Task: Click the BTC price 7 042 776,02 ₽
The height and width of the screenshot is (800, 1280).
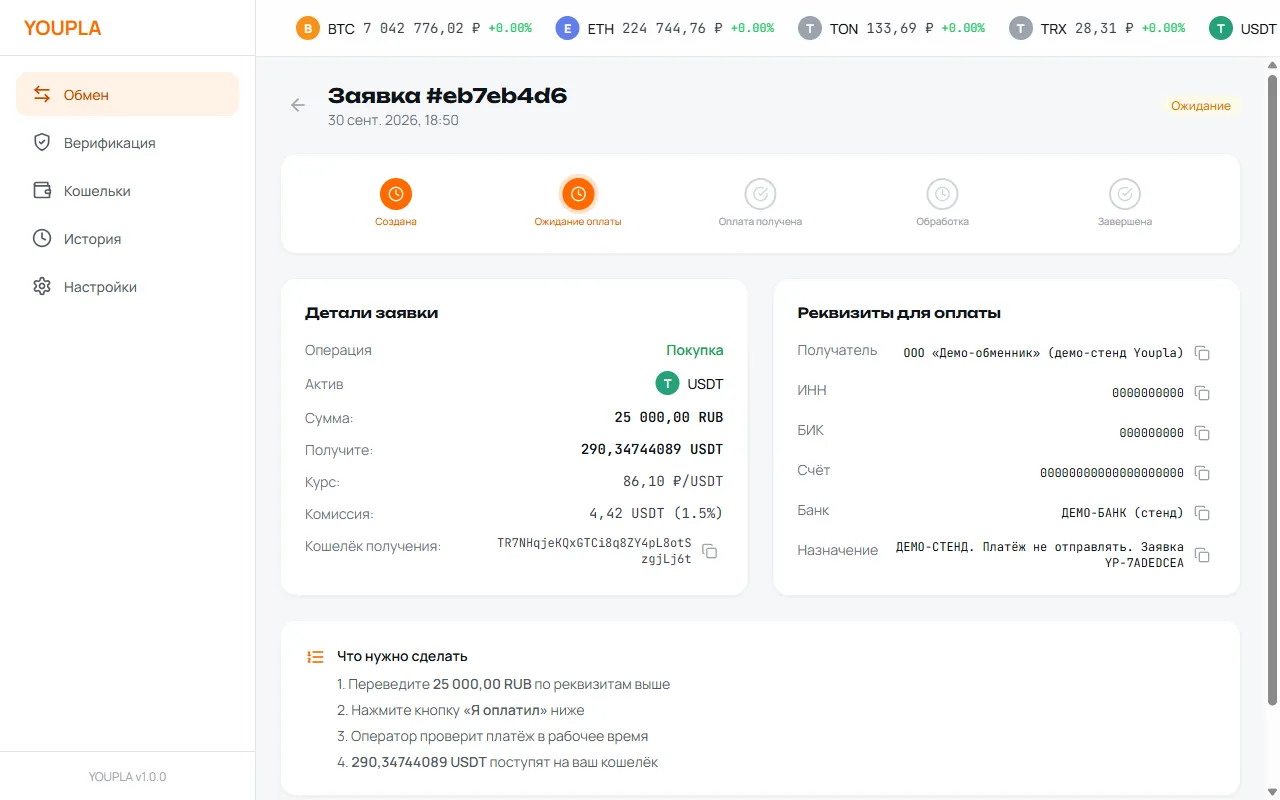Action: pos(421,28)
